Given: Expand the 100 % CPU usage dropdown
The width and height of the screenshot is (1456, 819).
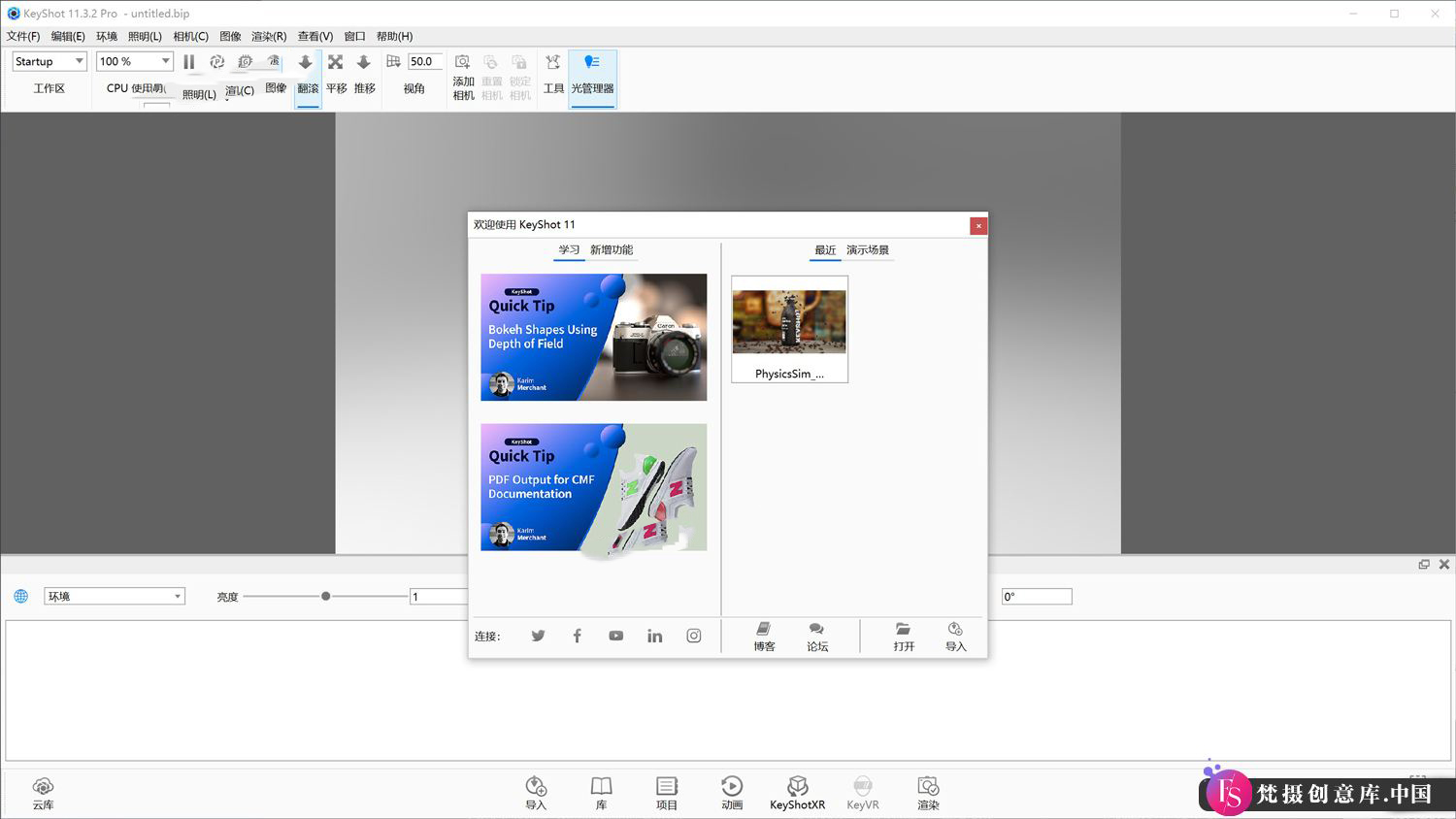Looking at the screenshot, I should [x=135, y=61].
